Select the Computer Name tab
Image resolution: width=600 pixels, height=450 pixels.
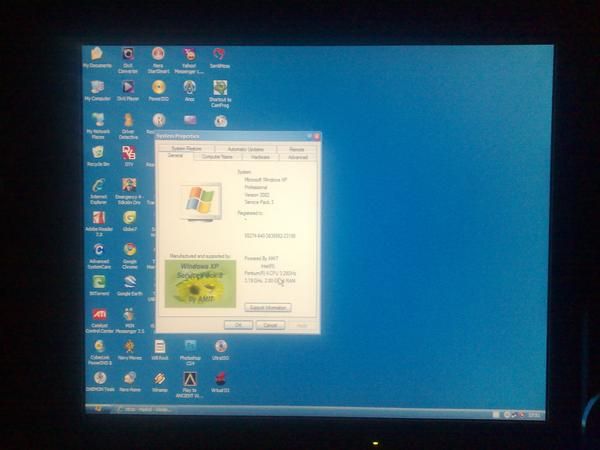[217, 157]
